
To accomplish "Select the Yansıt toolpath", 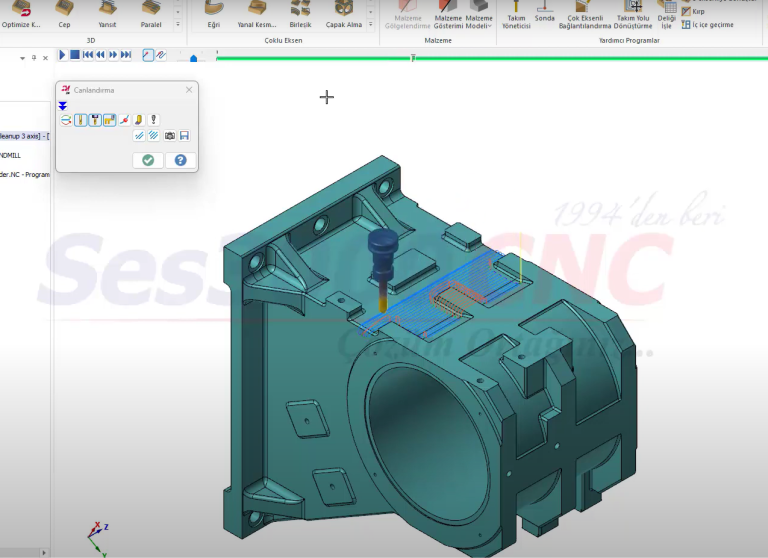I will click(107, 15).
